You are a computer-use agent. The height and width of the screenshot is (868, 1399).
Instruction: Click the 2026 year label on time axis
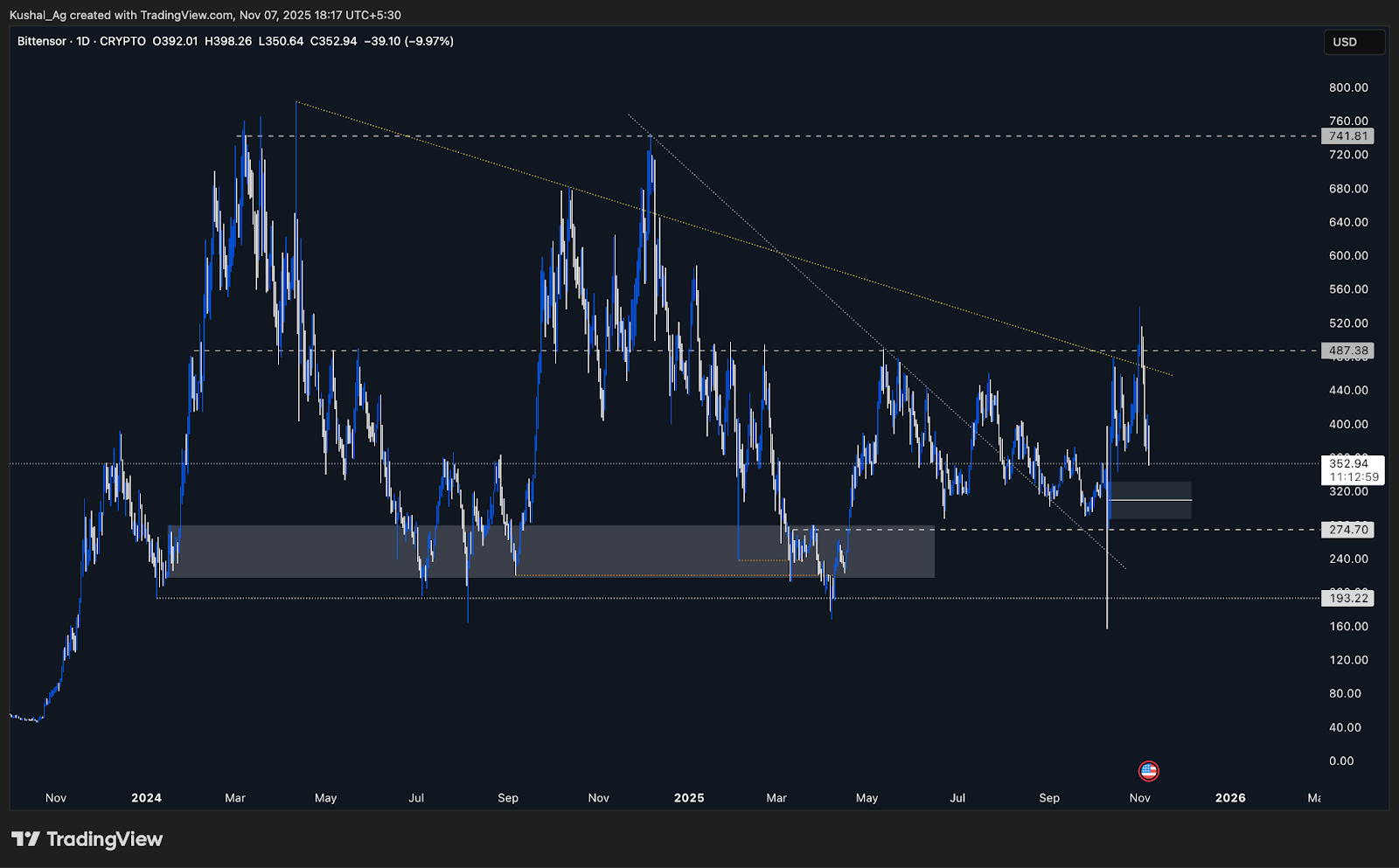pos(1230,797)
